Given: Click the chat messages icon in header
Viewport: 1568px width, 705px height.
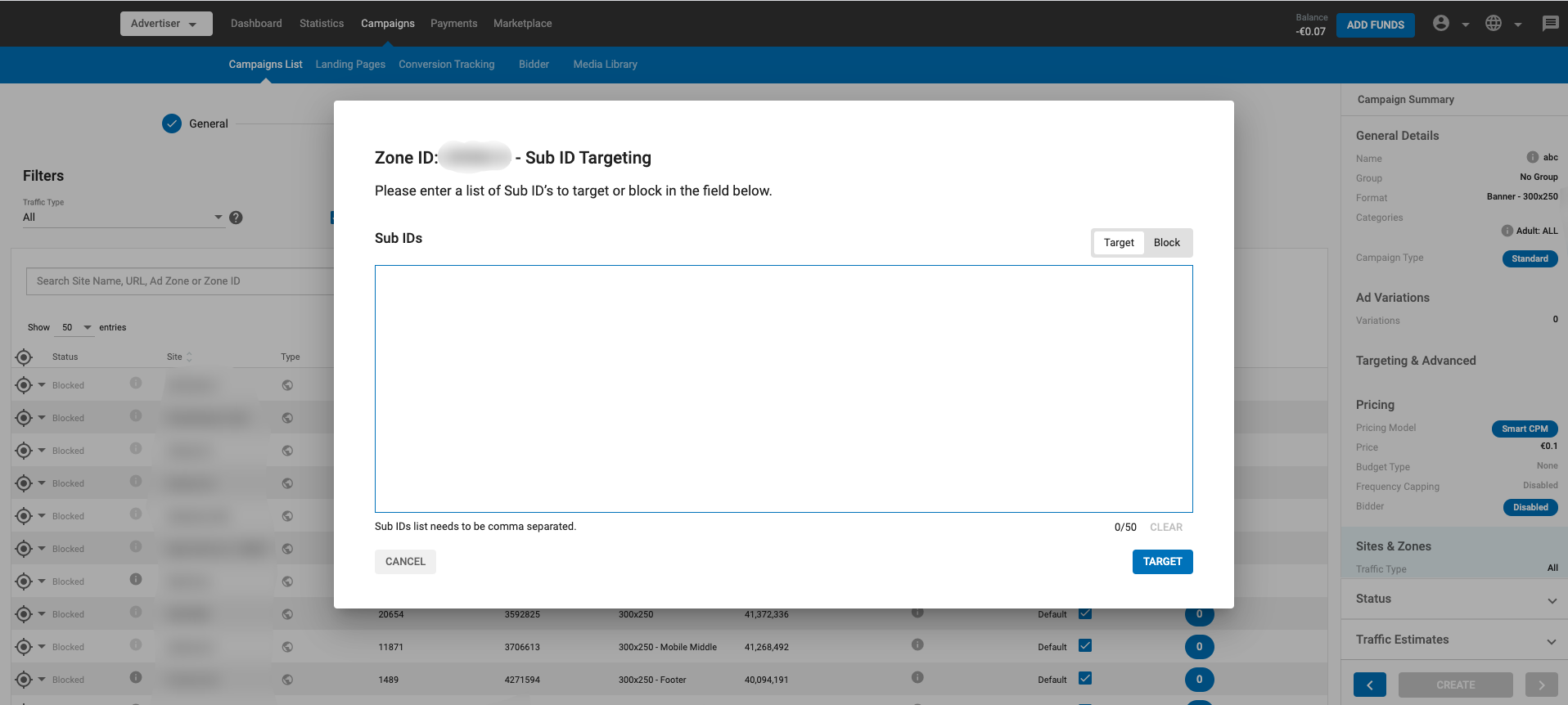Looking at the screenshot, I should 1550,24.
